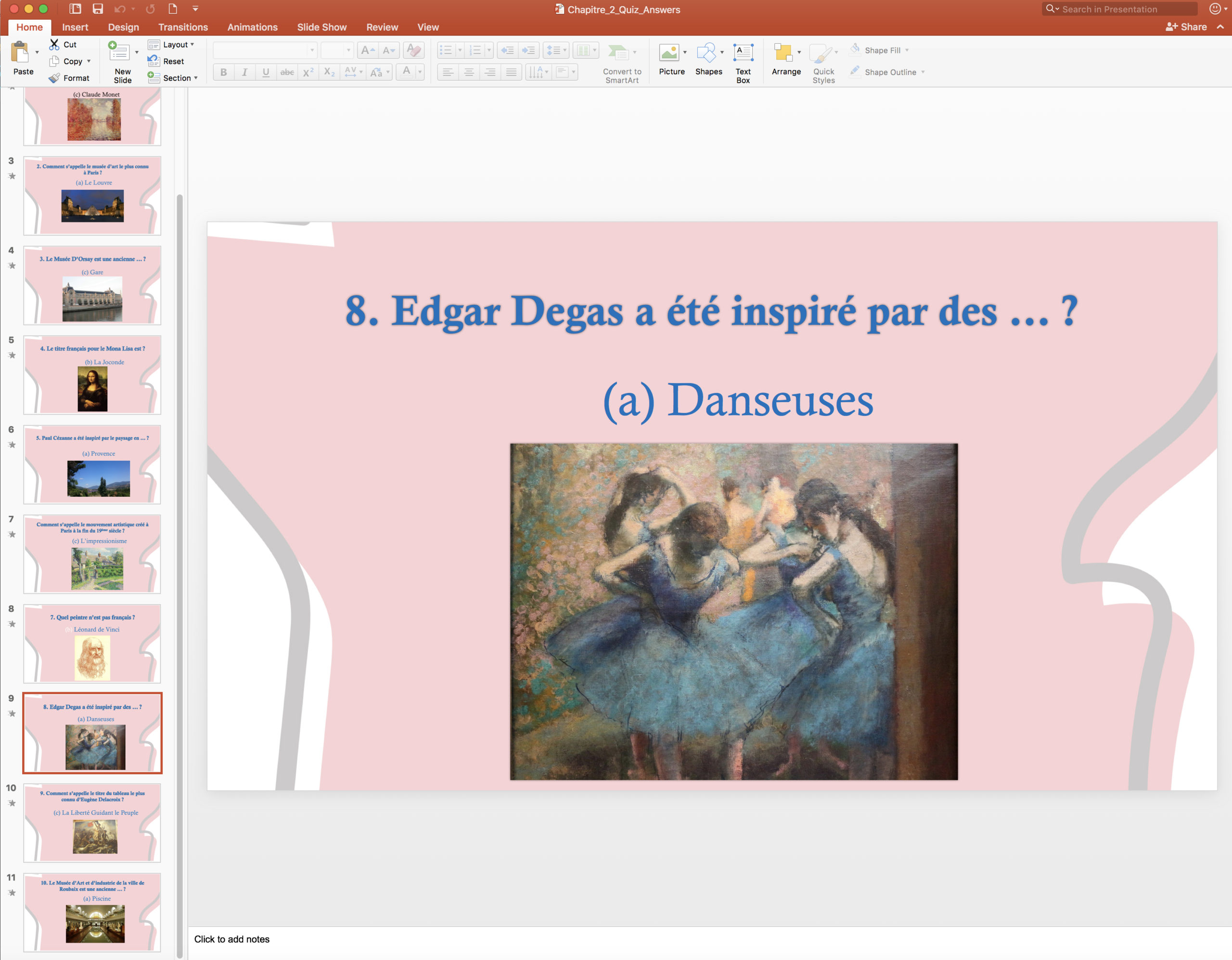The width and height of the screenshot is (1232, 960).
Task: Increase font size with the A up icon
Action: 367,51
